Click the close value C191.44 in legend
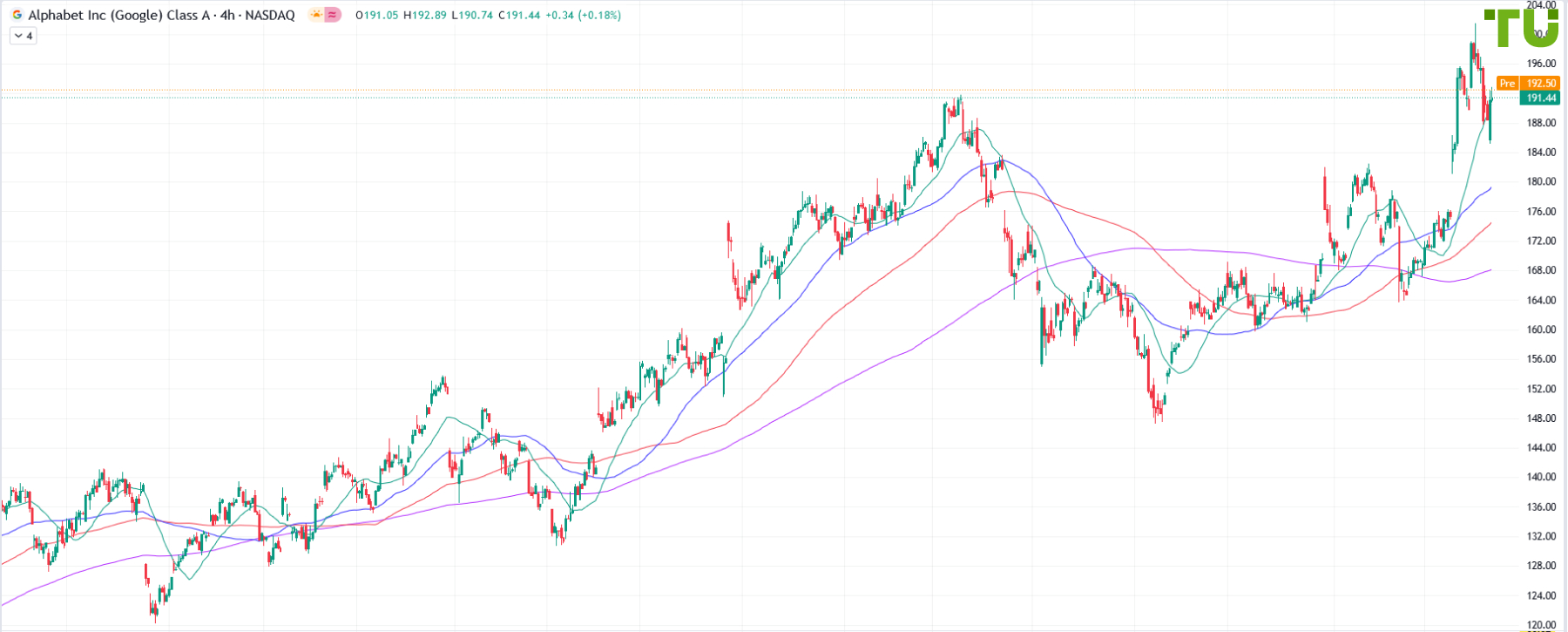Viewport: 1568px width, 632px height. 520,15
